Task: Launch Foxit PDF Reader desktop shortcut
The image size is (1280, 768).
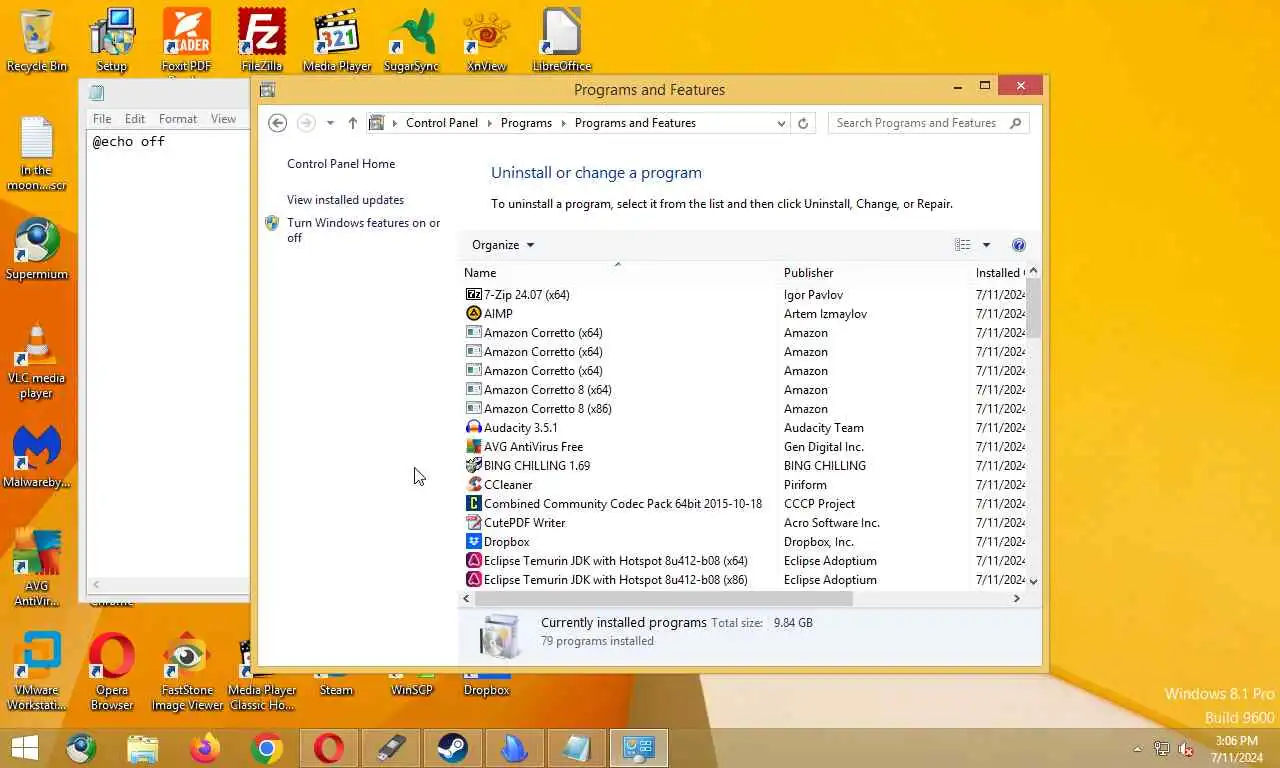Action: coord(186,40)
